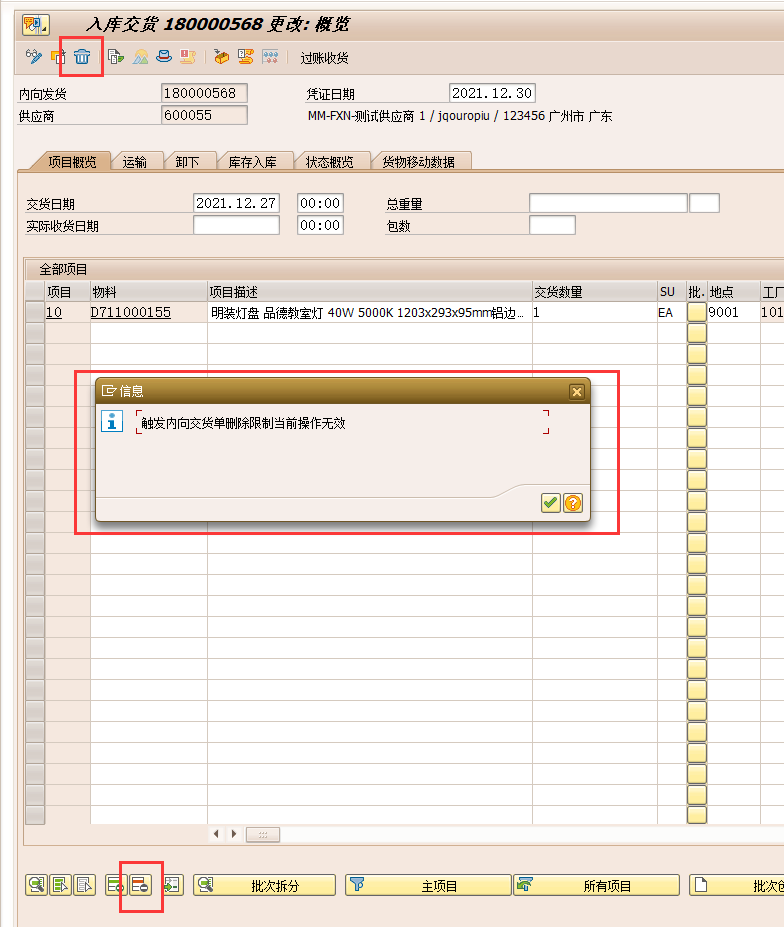Switch to the 项目概览 tab
The height and width of the screenshot is (927, 784).
click(x=72, y=161)
